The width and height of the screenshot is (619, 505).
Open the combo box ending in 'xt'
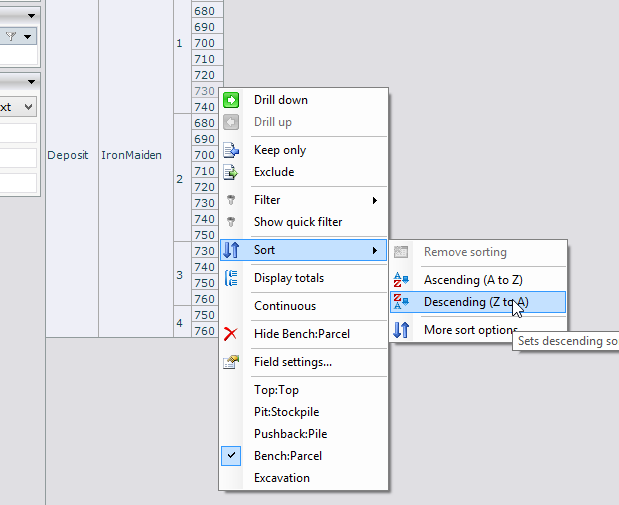(18, 107)
